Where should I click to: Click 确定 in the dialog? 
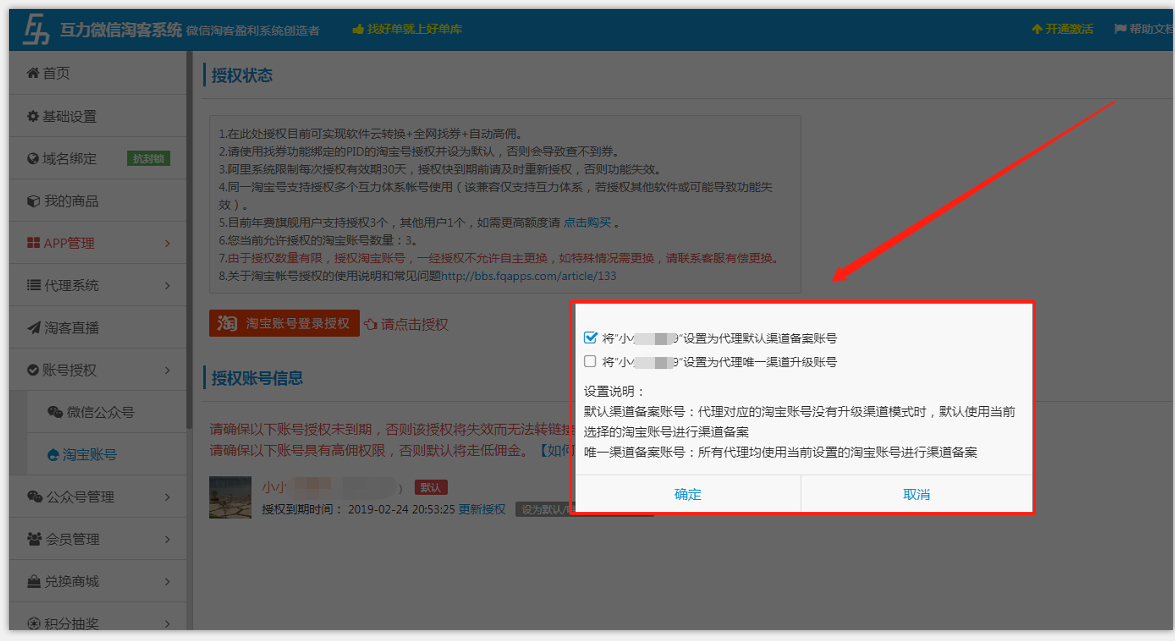688,494
